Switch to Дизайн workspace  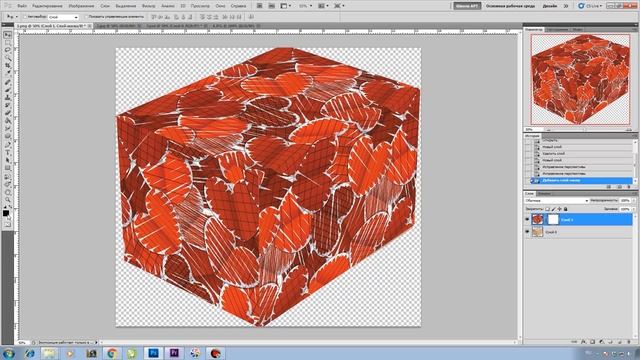550,6
